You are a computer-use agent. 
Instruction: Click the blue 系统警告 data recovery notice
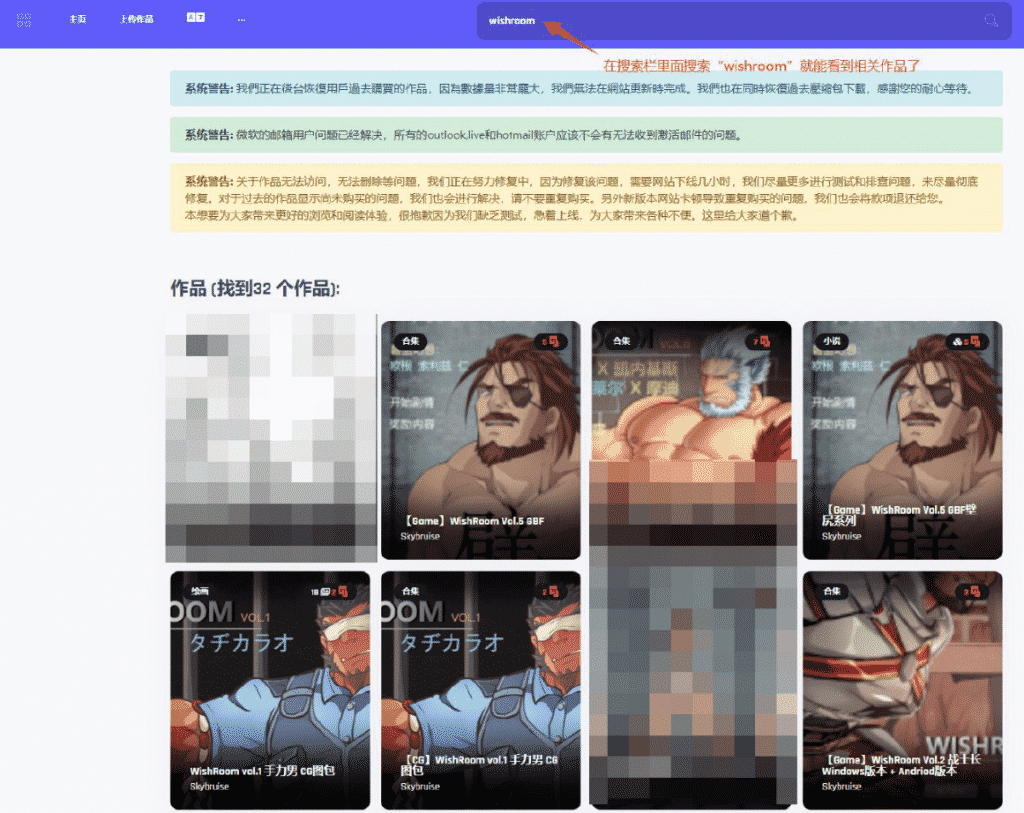pos(586,88)
